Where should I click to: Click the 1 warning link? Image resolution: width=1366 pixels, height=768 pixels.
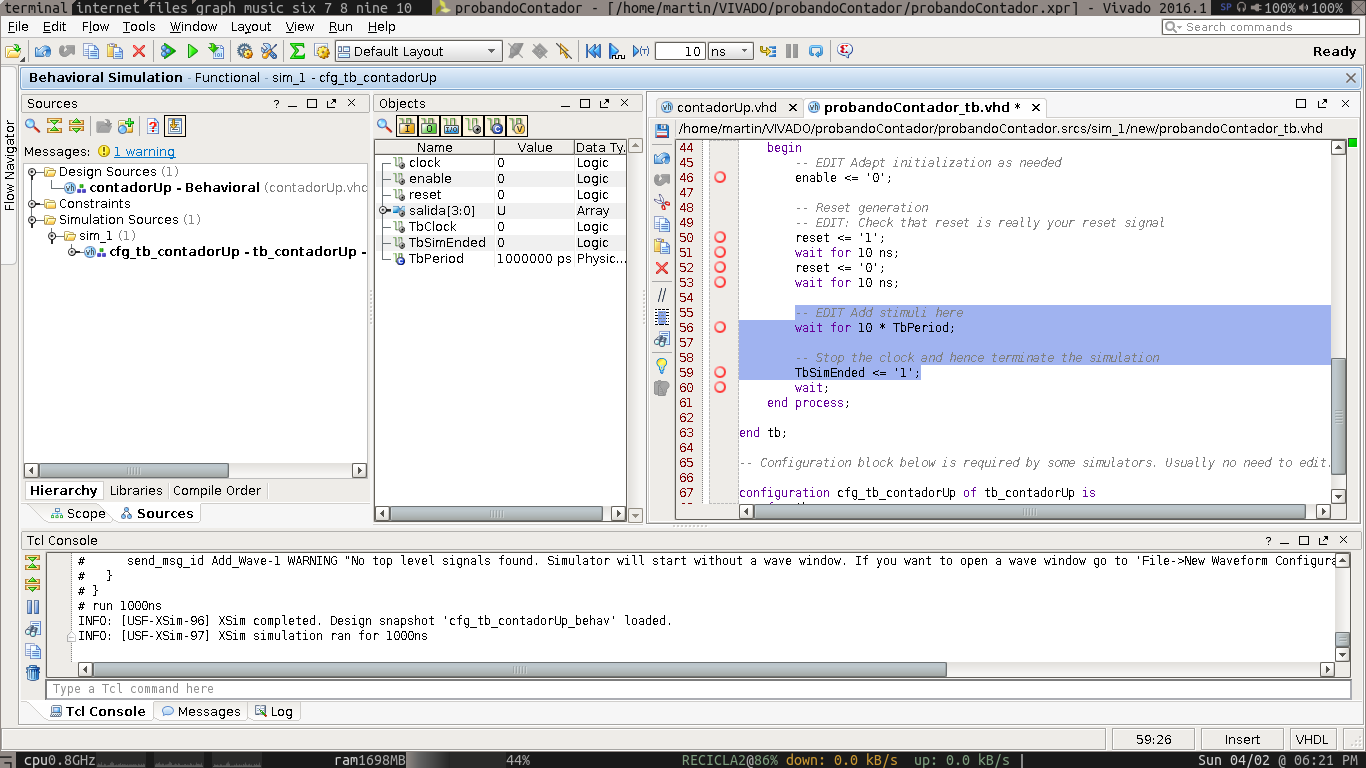point(144,152)
